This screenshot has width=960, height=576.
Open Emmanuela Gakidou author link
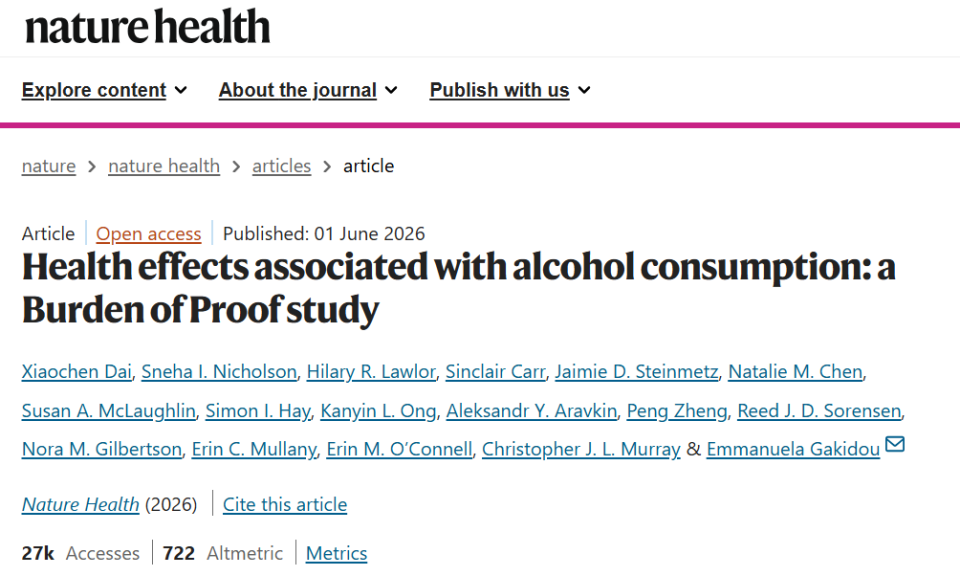[x=793, y=449]
